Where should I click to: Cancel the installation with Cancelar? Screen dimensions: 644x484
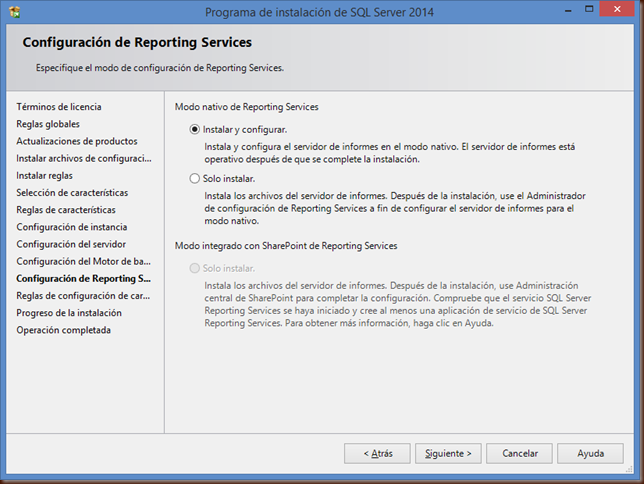point(520,454)
